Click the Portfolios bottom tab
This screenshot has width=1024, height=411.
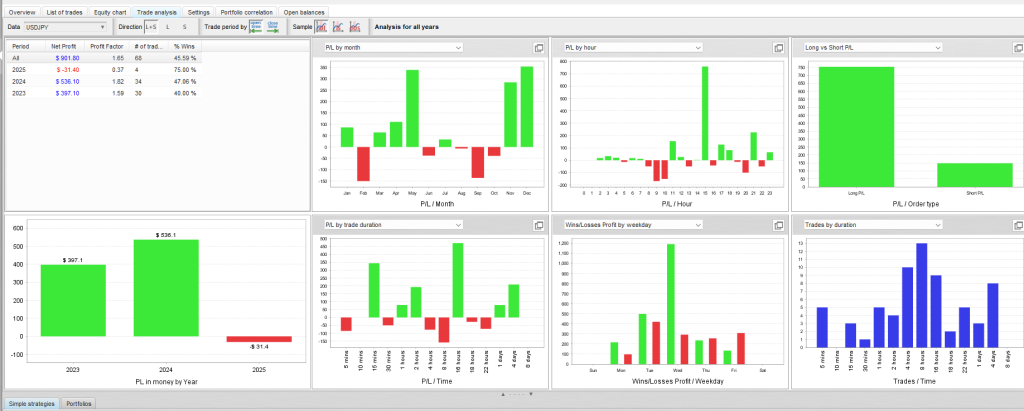tap(77, 403)
